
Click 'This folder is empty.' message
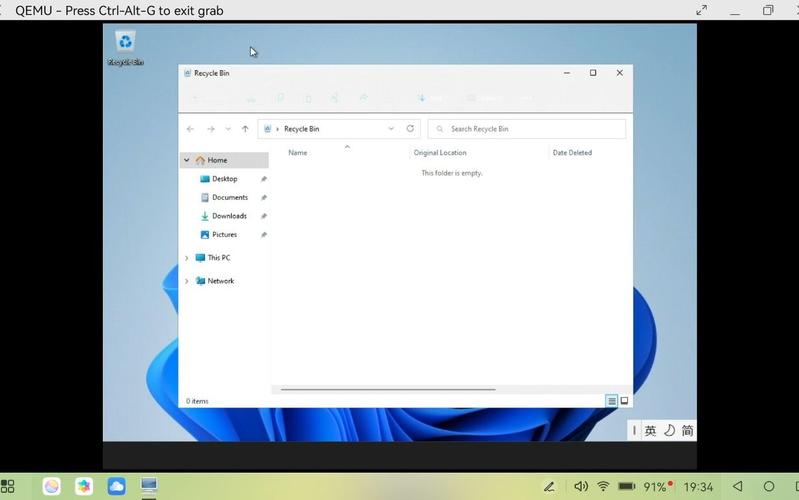pos(451,173)
